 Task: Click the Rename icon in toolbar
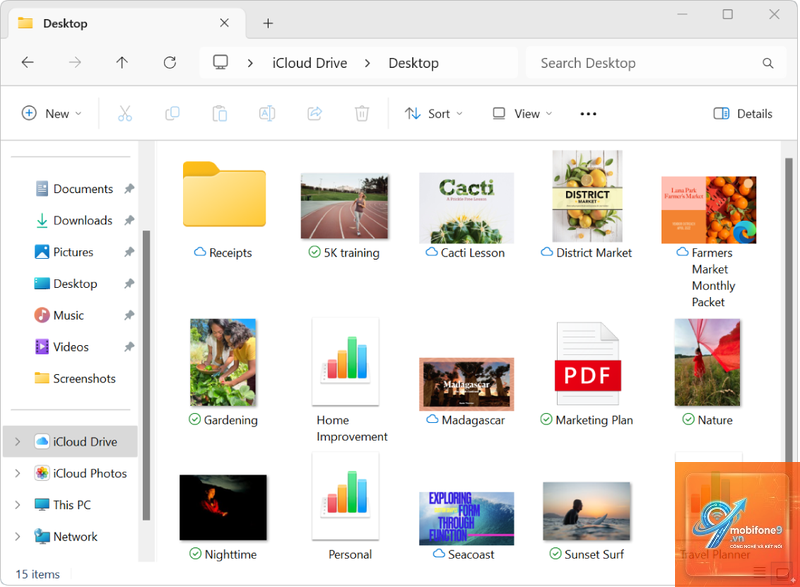(x=267, y=113)
